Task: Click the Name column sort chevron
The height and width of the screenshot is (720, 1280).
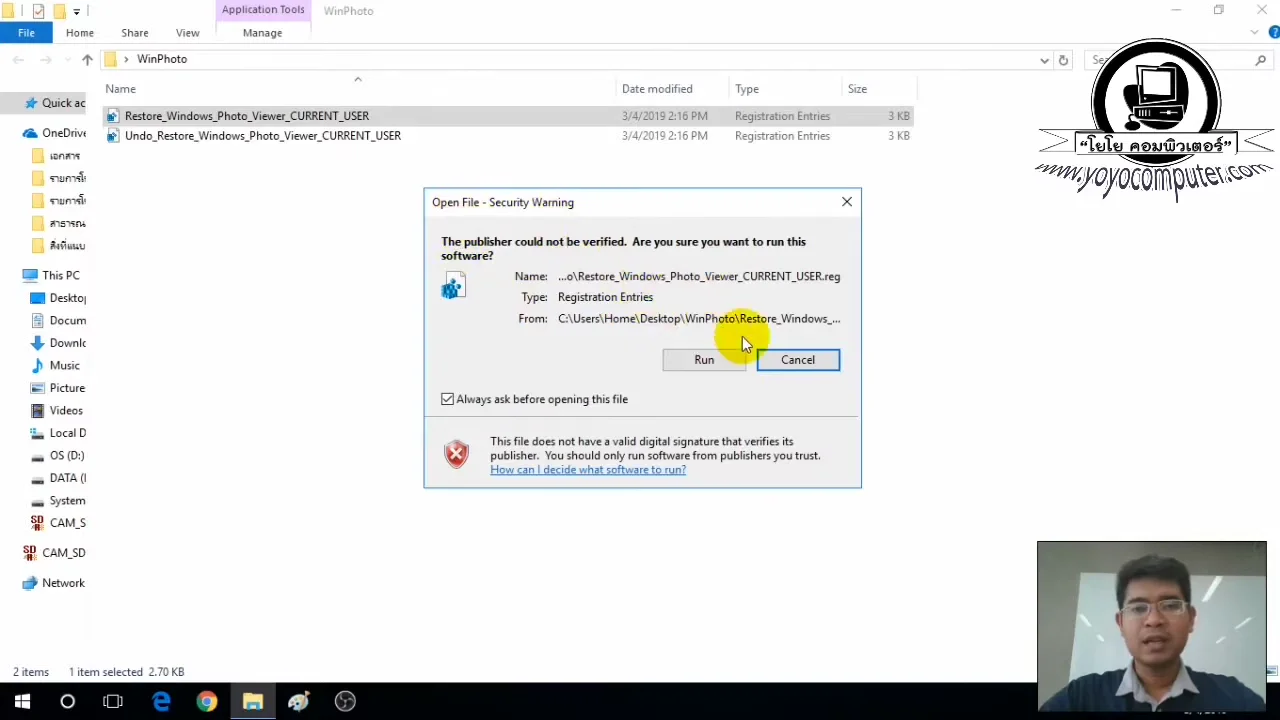Action: 357,79
